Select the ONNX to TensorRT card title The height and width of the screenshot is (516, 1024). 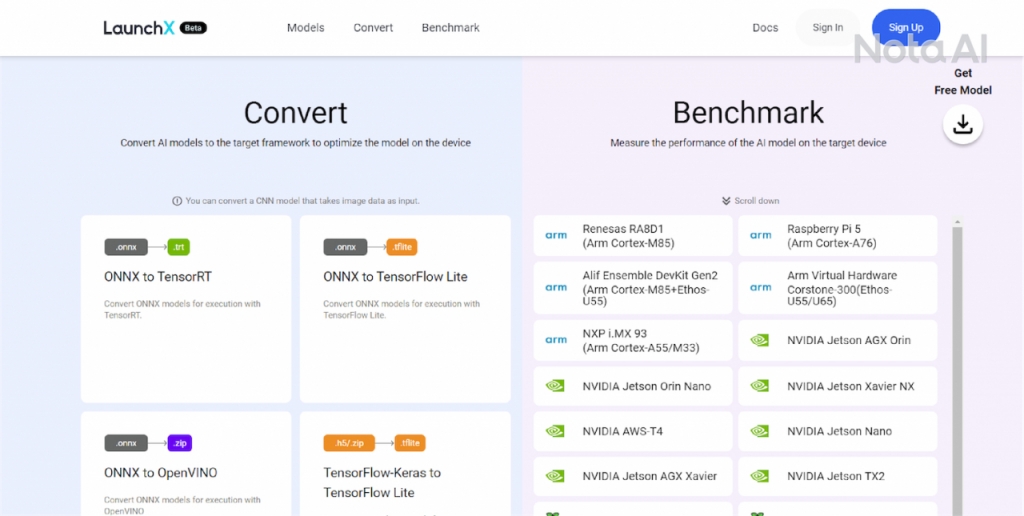(x=157, y=276)
